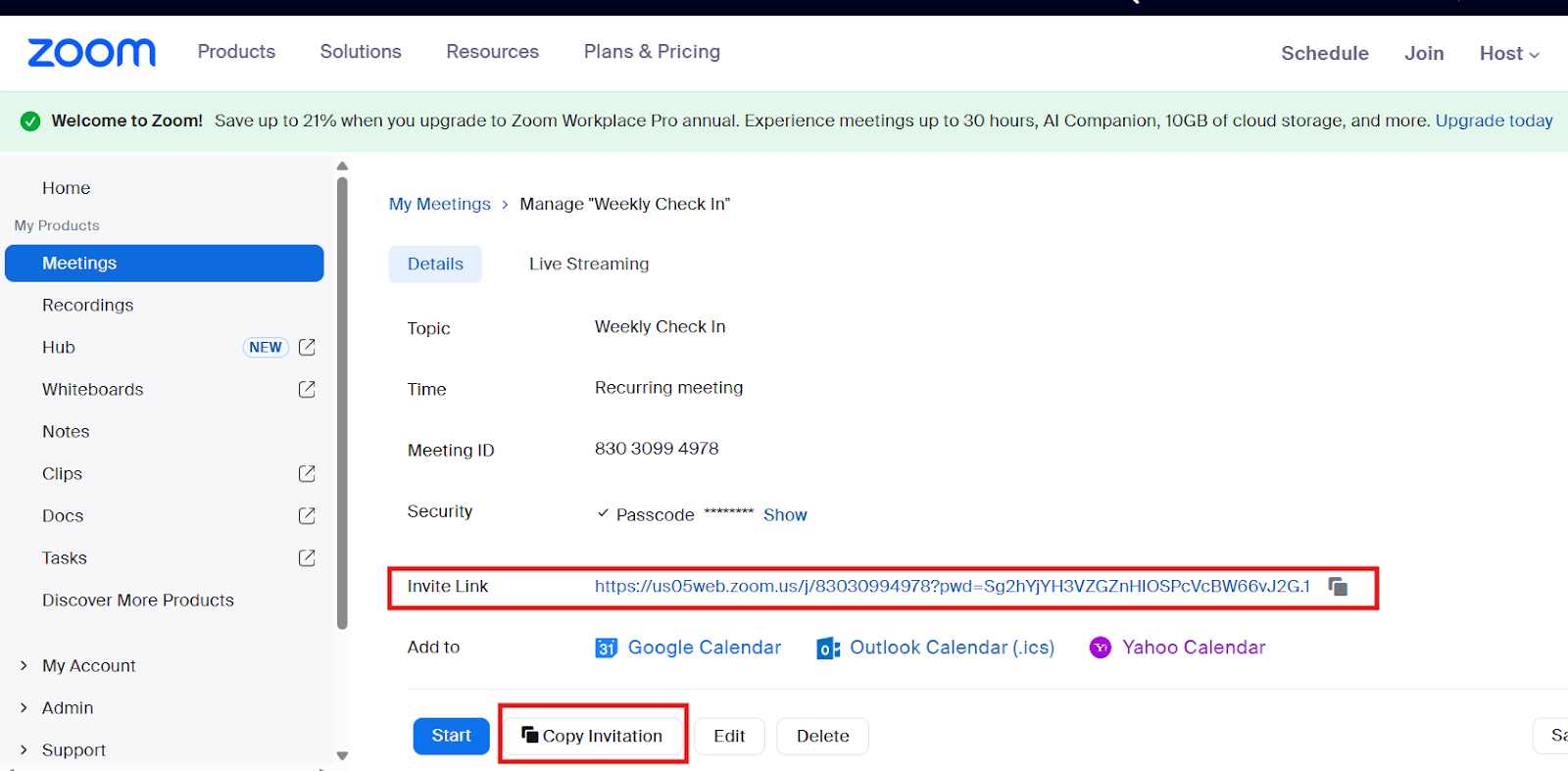Open Hub external link icon
Screen dimensions: 1568x771
point(307,348)
